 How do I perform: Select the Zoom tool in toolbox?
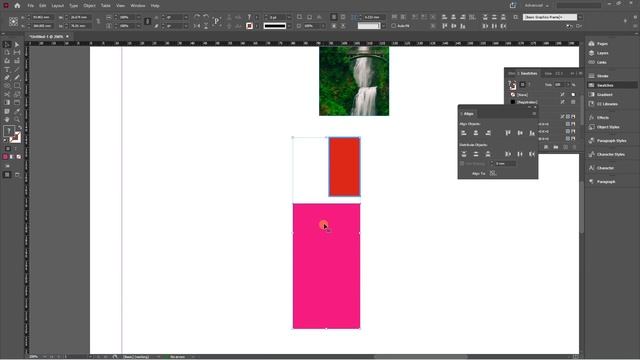tap(17, 120)
